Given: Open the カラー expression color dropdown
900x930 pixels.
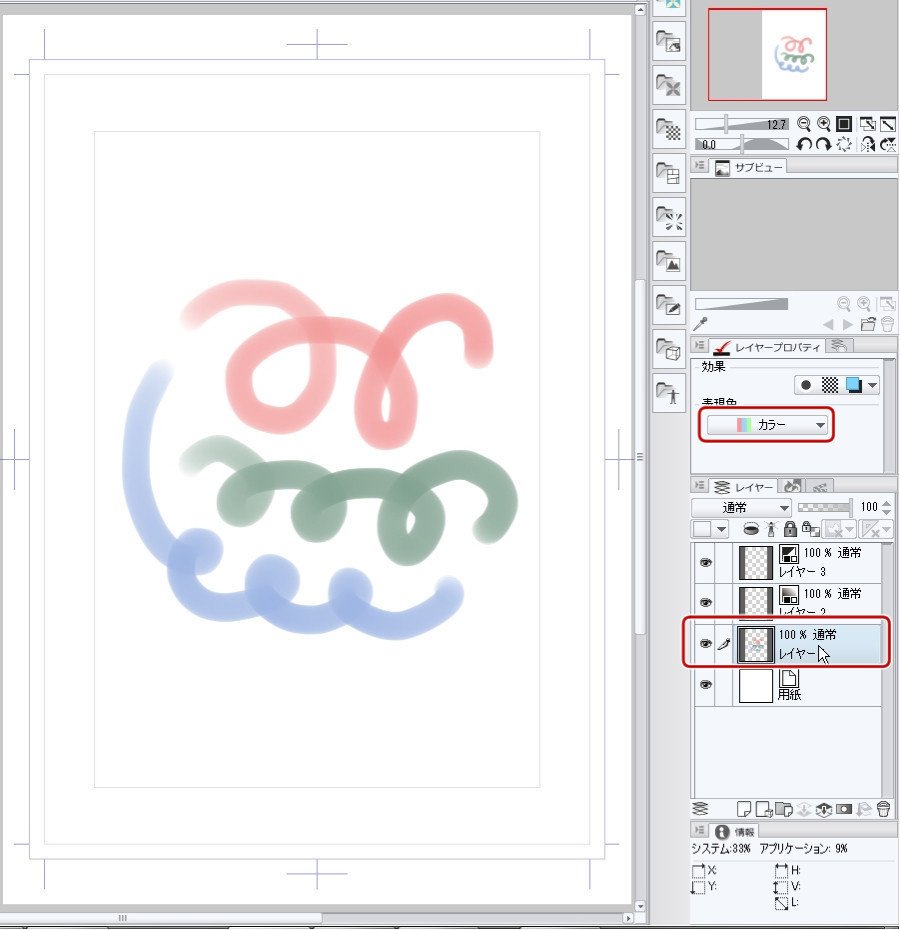Looking at the screenshot, I should 767,425.
